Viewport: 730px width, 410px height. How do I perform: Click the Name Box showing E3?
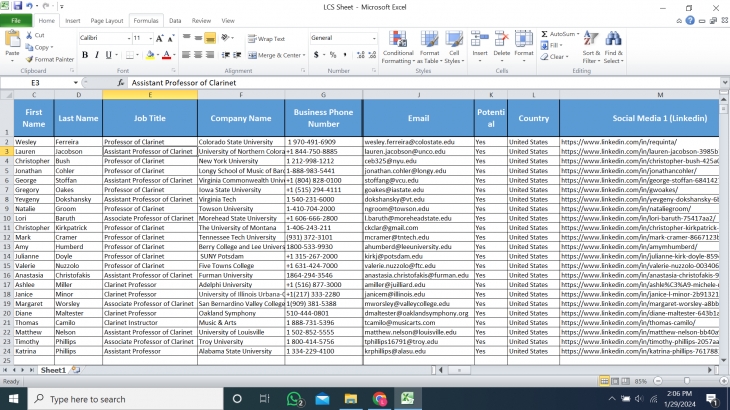[35, 83]
